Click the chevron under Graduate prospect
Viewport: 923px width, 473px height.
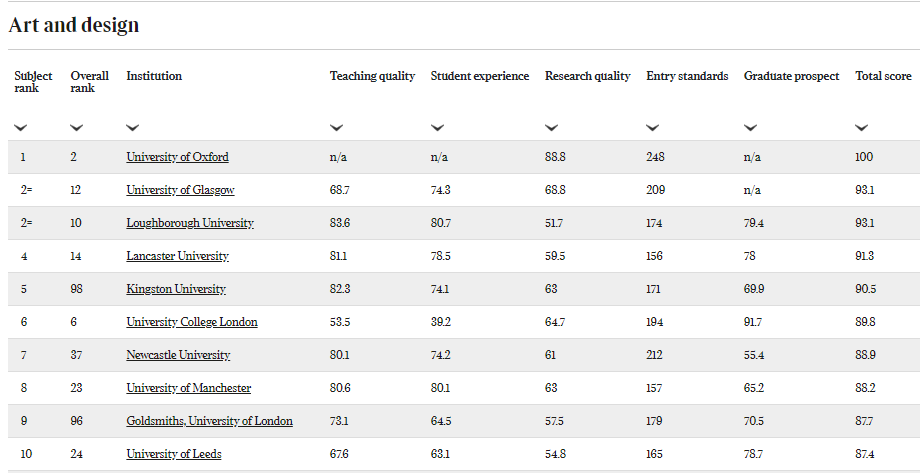click(x=751, y=128)
